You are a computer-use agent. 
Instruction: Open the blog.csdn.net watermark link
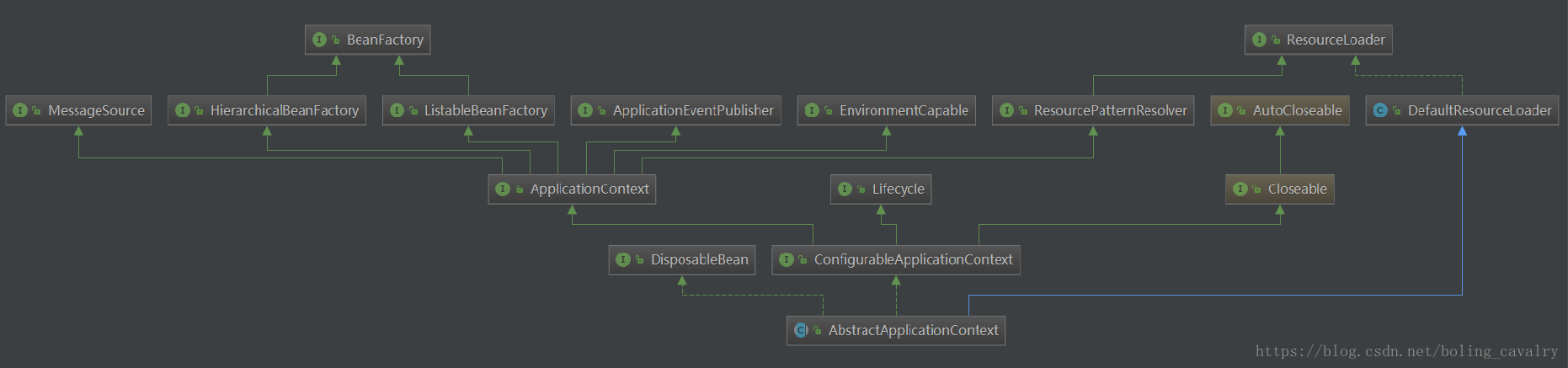(1406, 351)
